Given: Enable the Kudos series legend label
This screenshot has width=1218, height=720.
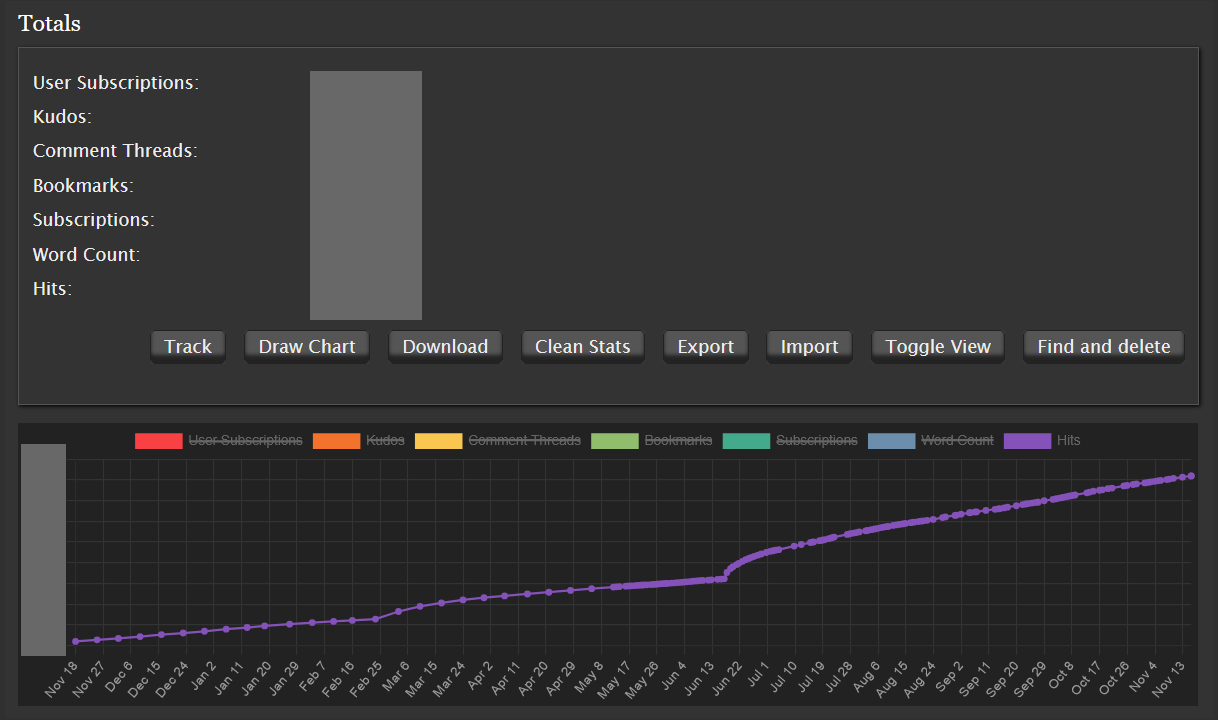Looking at the screenshot, I should pos(385,441).
